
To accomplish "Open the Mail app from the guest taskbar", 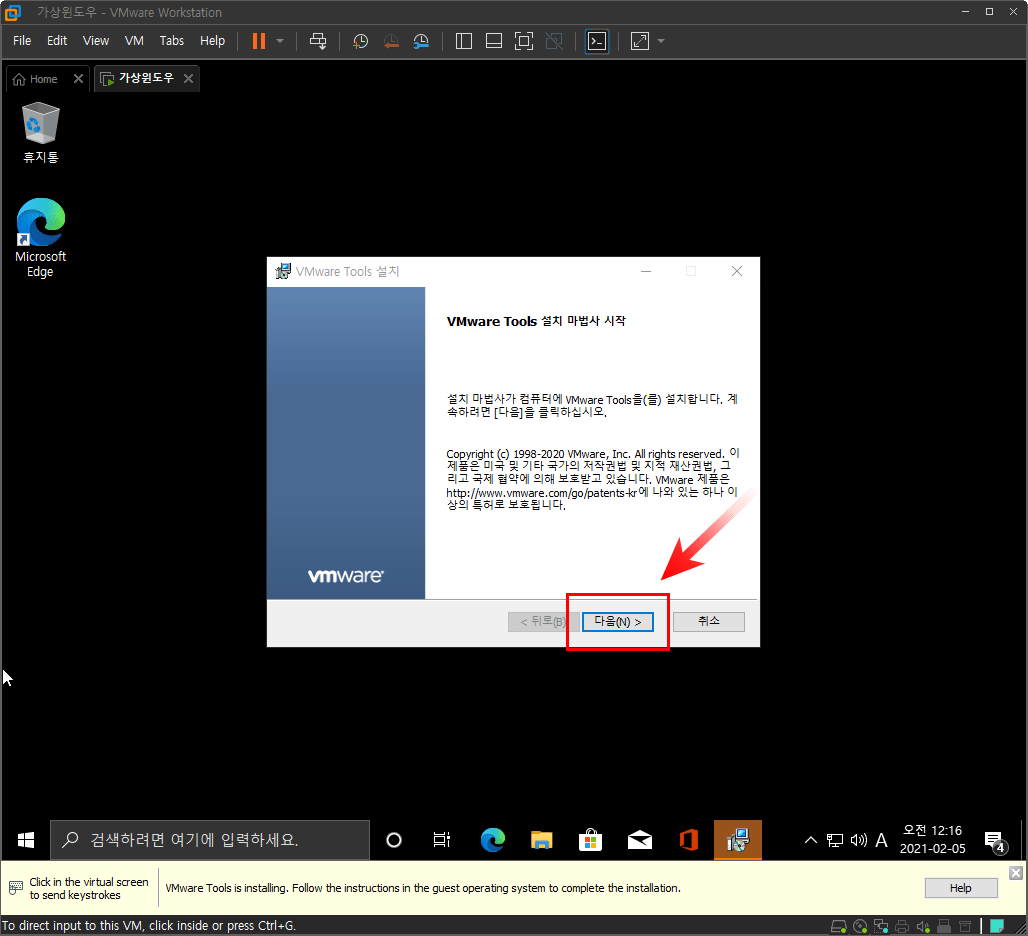I will tap(639, 840).
